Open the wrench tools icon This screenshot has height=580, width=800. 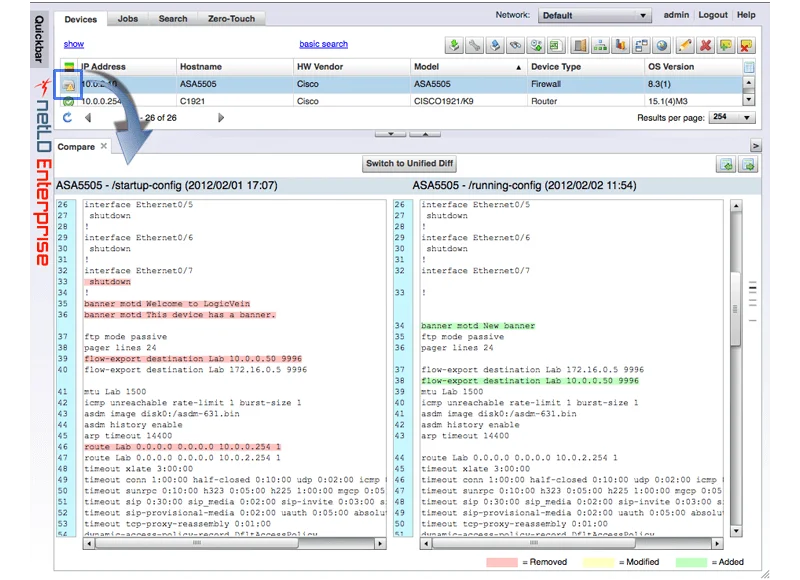point(474,45)
